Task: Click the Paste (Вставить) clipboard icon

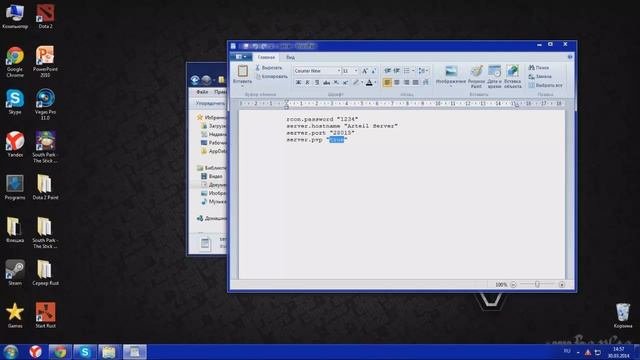Action: tap(242, 71)
